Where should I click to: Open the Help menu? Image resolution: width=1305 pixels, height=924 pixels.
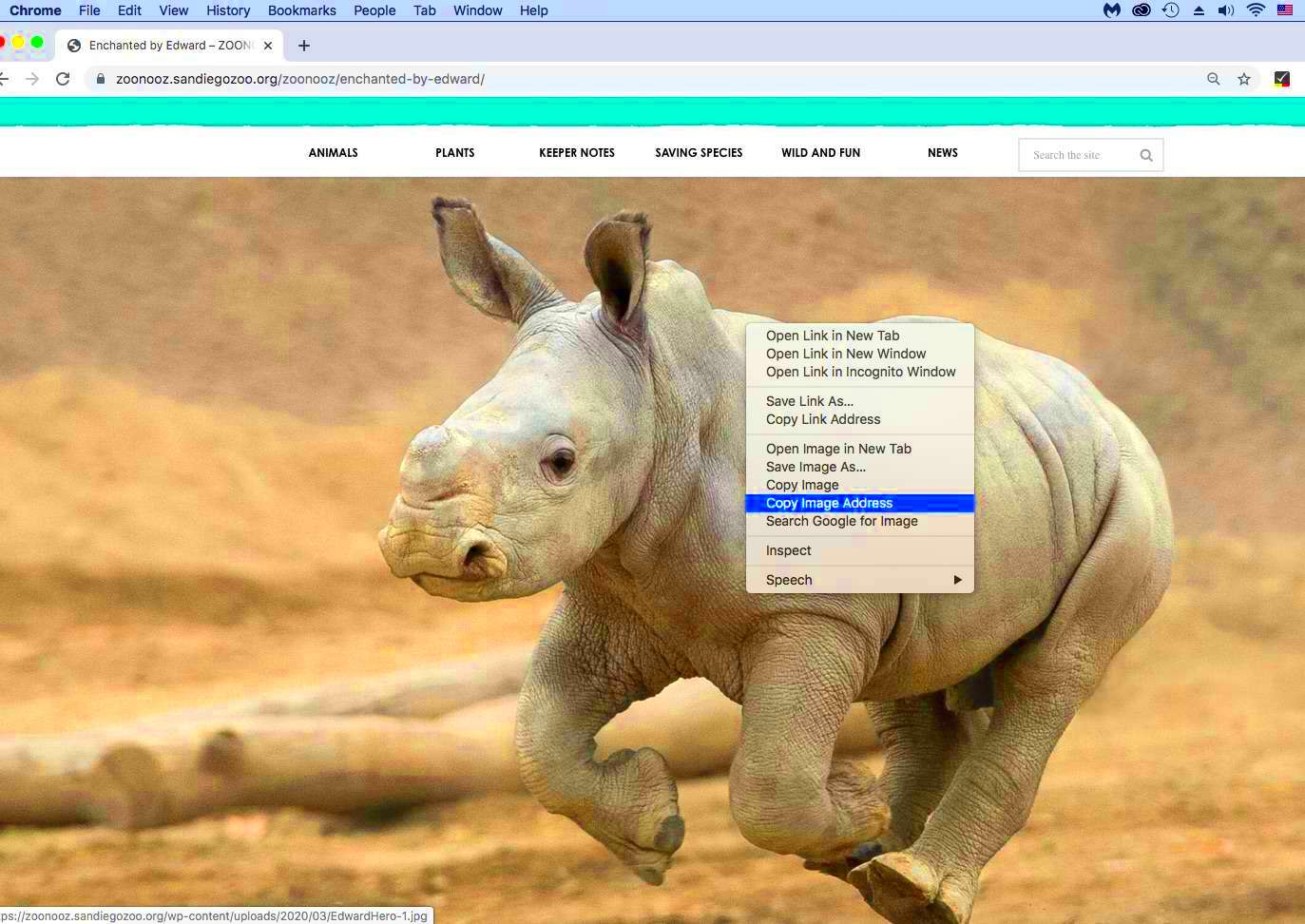tap(534, 10)
